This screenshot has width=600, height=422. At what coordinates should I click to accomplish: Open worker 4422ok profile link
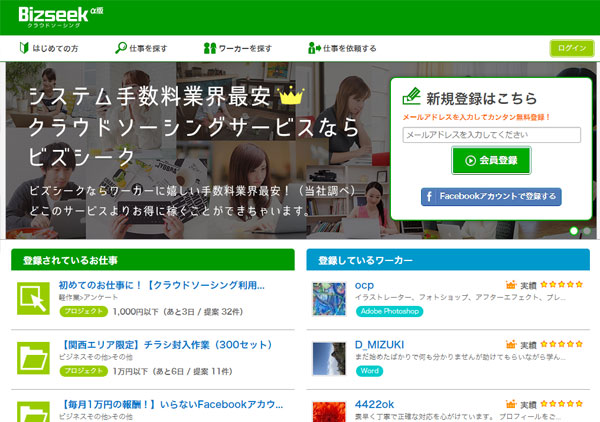(x=374, y=404)
